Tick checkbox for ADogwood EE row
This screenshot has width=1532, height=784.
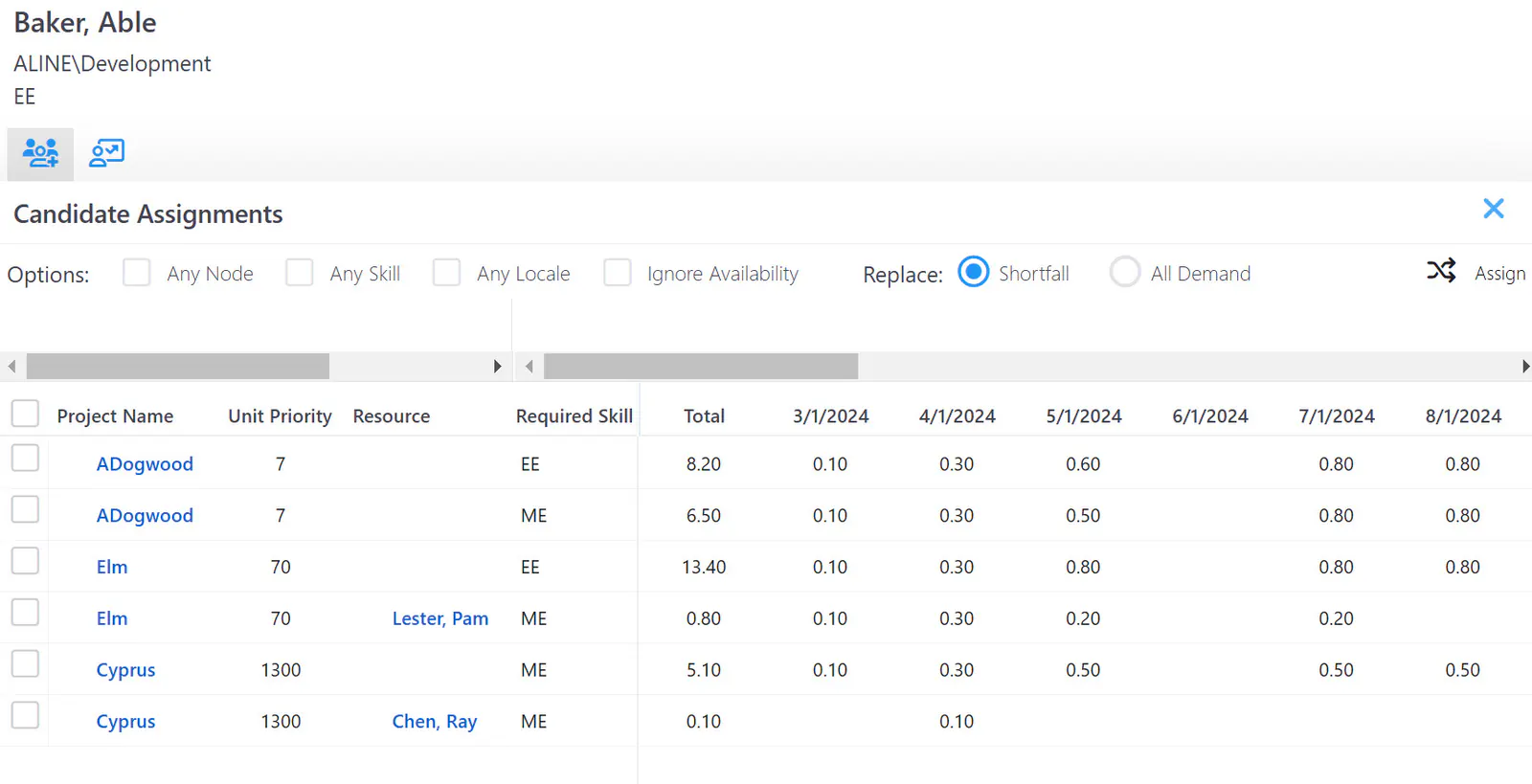tap(25, 459)
